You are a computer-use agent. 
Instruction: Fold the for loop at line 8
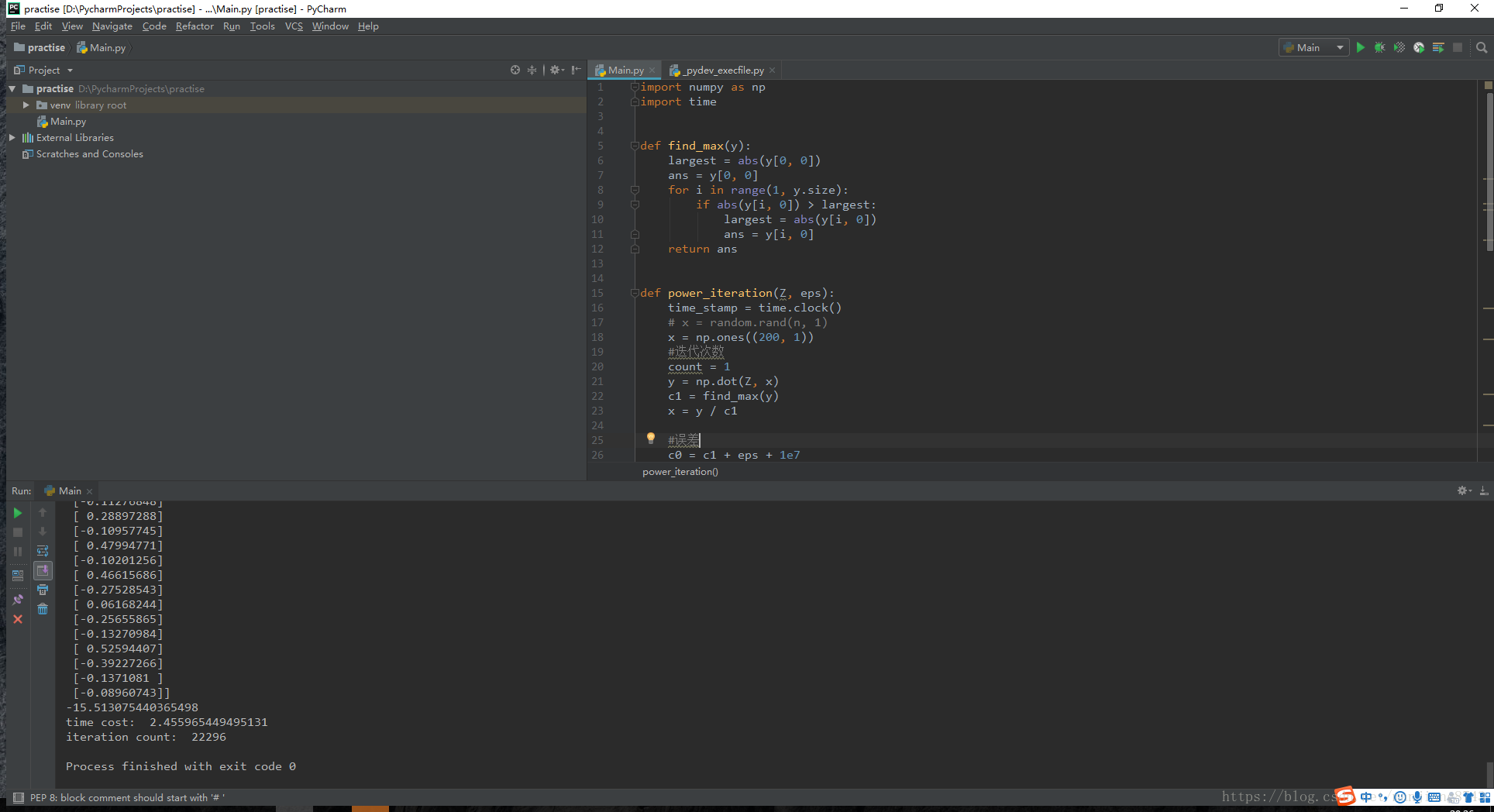coord(635,190)
